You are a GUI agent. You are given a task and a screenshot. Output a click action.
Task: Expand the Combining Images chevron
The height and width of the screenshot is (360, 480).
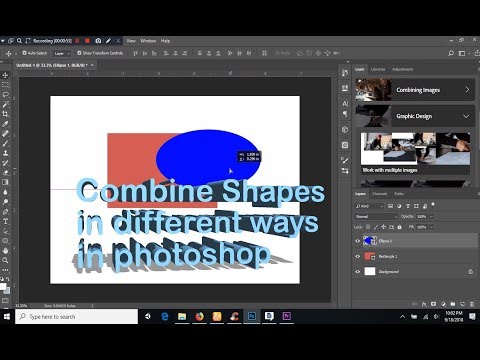(467, 90)
